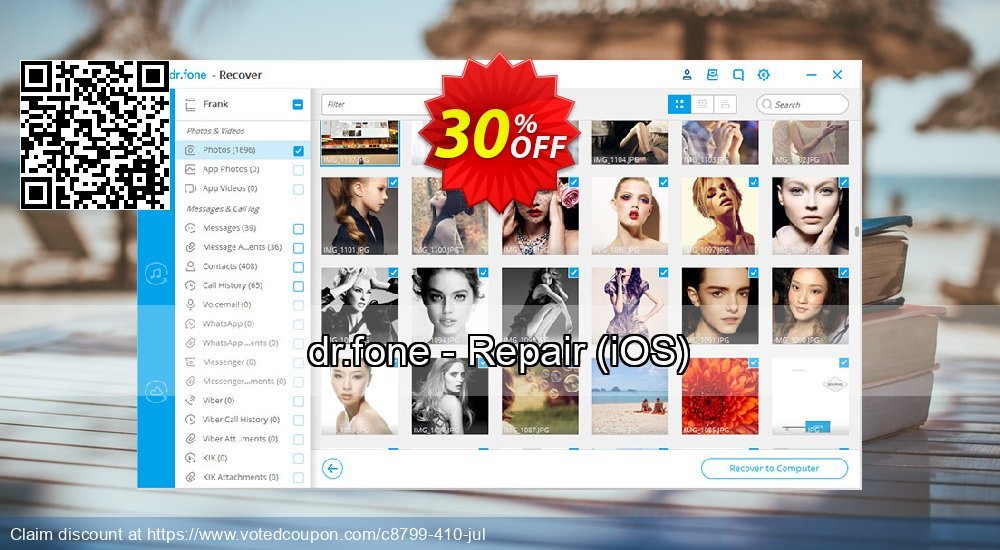Click the clock-phone icon for Call History
Viewport: 1000px width, 550px height.
tap(190, 285)
